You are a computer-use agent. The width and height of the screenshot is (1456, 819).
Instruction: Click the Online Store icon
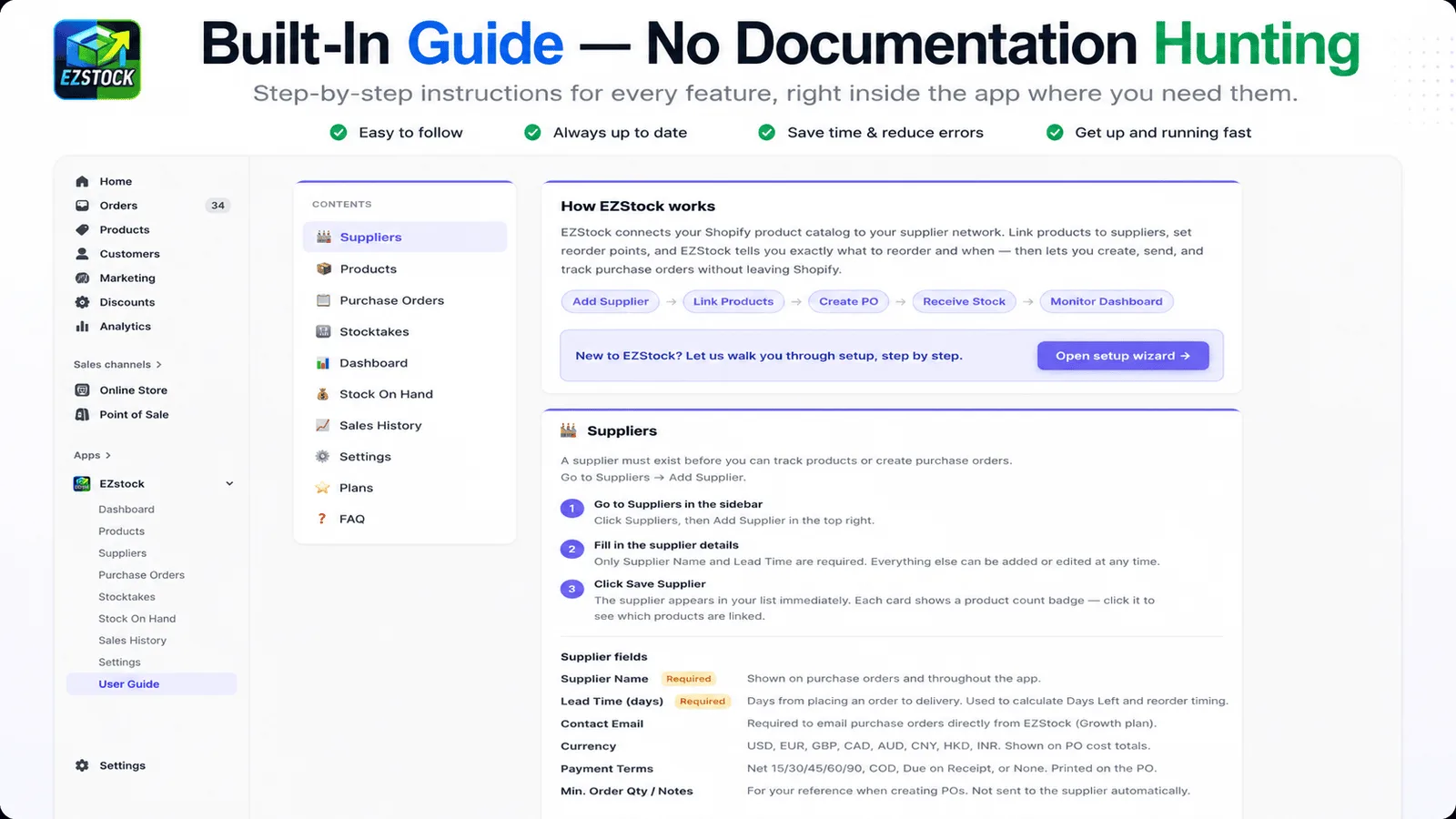[x=82, y=389]
